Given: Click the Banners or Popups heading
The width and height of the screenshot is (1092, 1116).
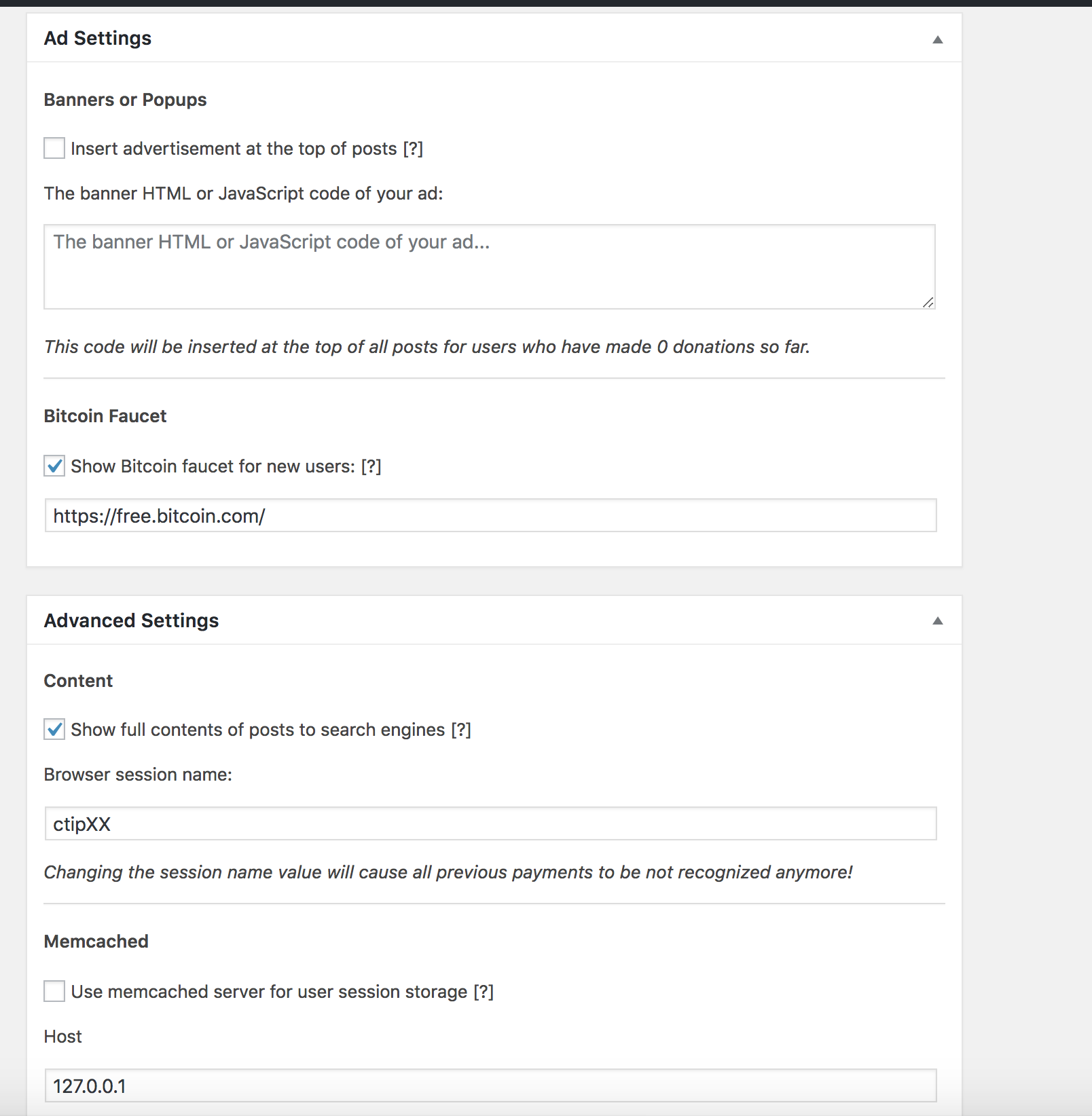Looking at the screenshot, I should [x=125, y=100].
